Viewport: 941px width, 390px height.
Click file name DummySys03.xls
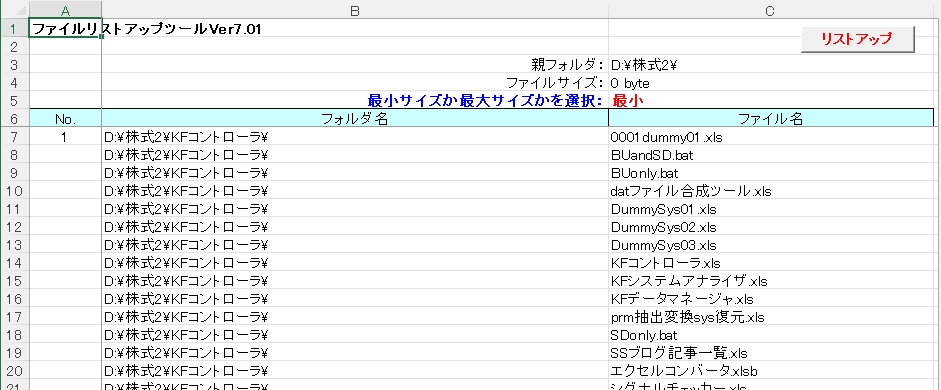tap(663, 245)
